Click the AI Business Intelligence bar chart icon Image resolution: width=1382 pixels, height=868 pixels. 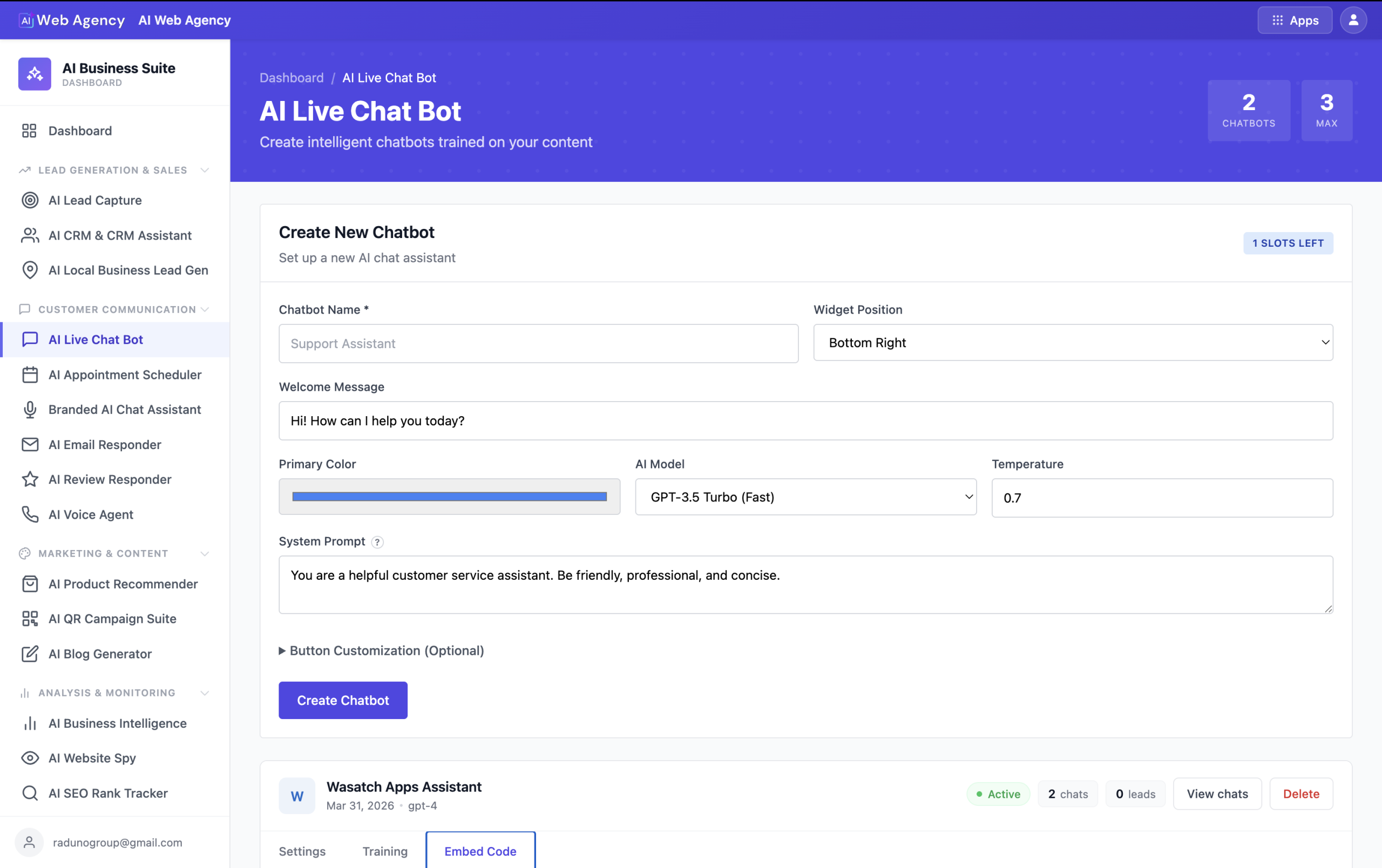[30, 723]
